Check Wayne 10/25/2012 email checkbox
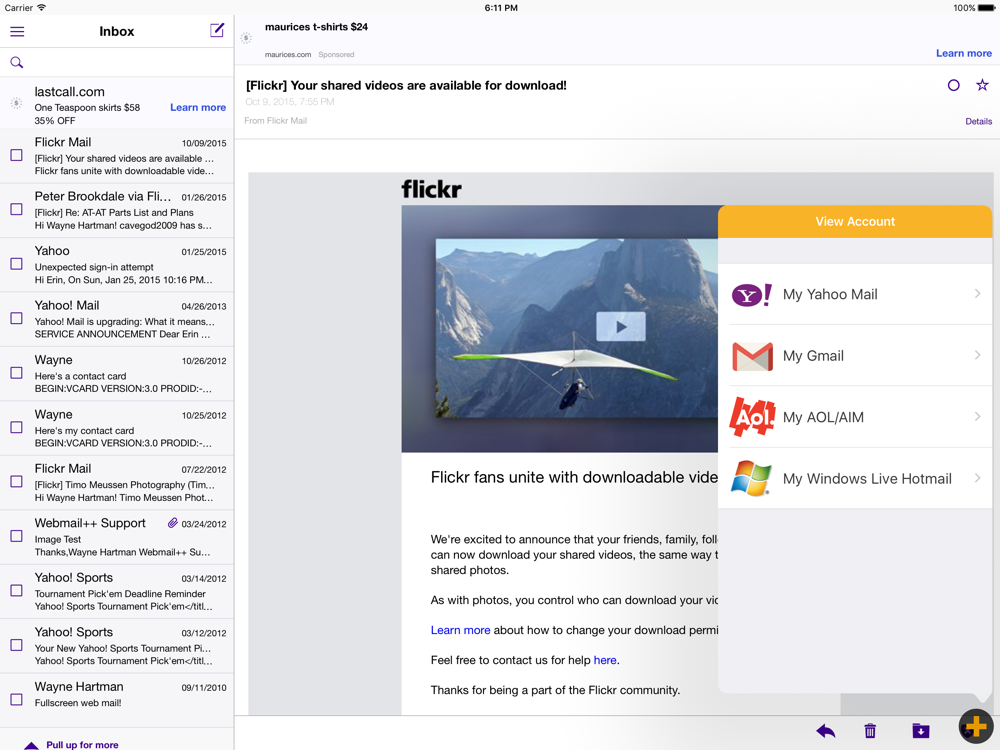1000x750 pixels. (x=17, y=427)
